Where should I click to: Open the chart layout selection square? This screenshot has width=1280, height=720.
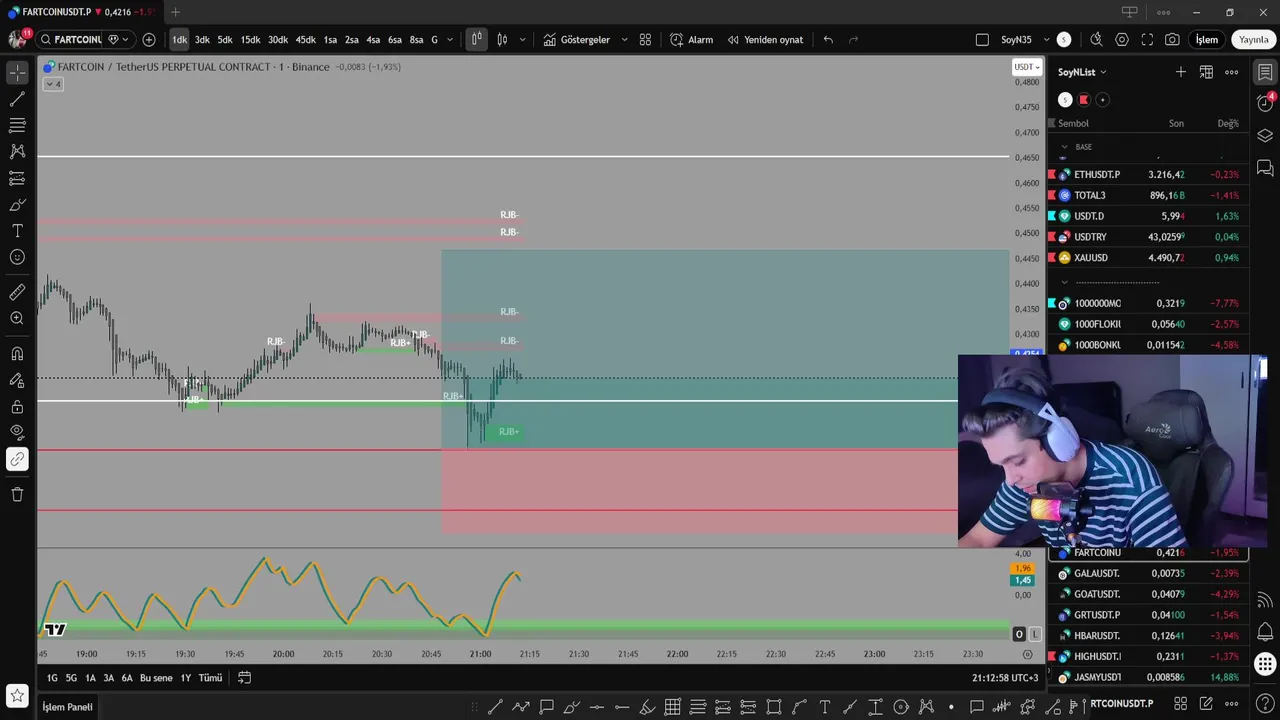[982, 40]
